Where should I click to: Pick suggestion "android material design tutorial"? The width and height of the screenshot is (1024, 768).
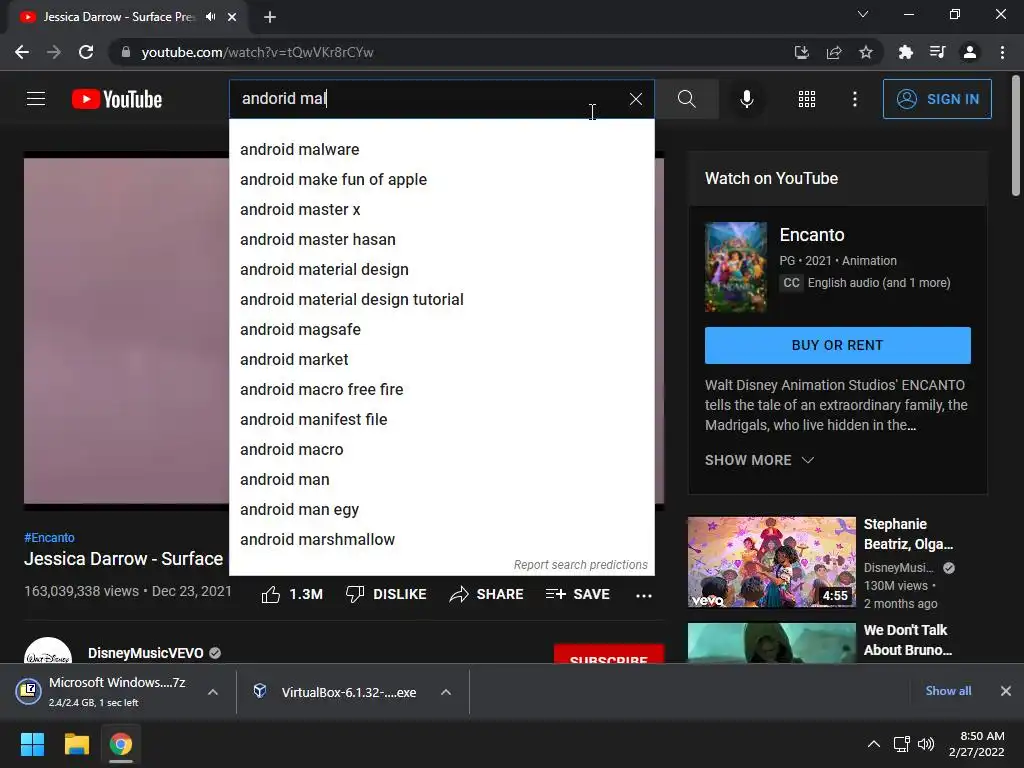(441, 300)
